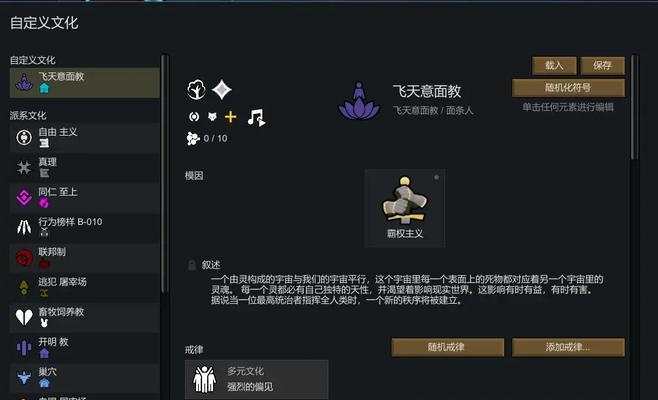
Task: Click the 载入 load button
Action: click(x=554, y=65)
